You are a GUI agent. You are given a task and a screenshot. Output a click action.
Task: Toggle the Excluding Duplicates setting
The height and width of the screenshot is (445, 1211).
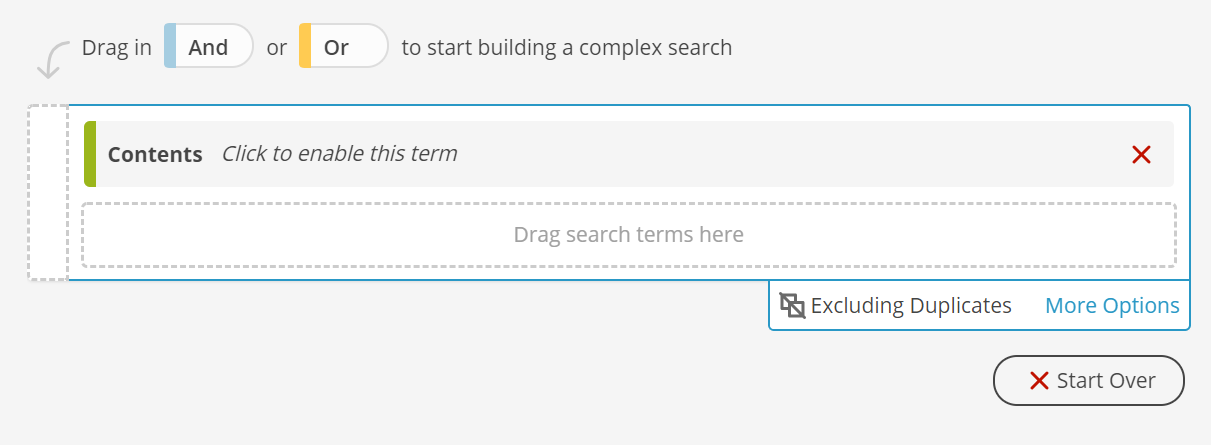[896, 306]
